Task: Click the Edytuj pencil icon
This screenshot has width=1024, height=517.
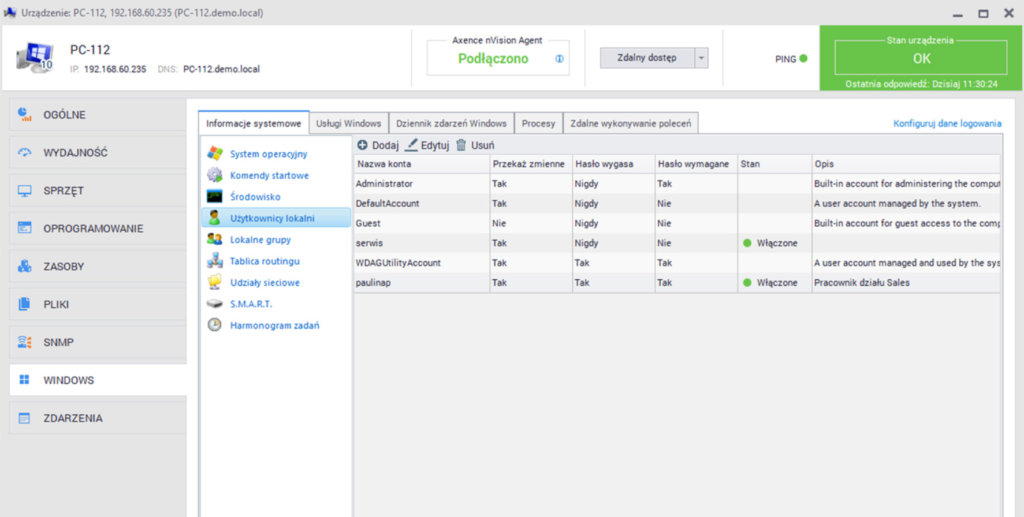Action: coord(411,145)
